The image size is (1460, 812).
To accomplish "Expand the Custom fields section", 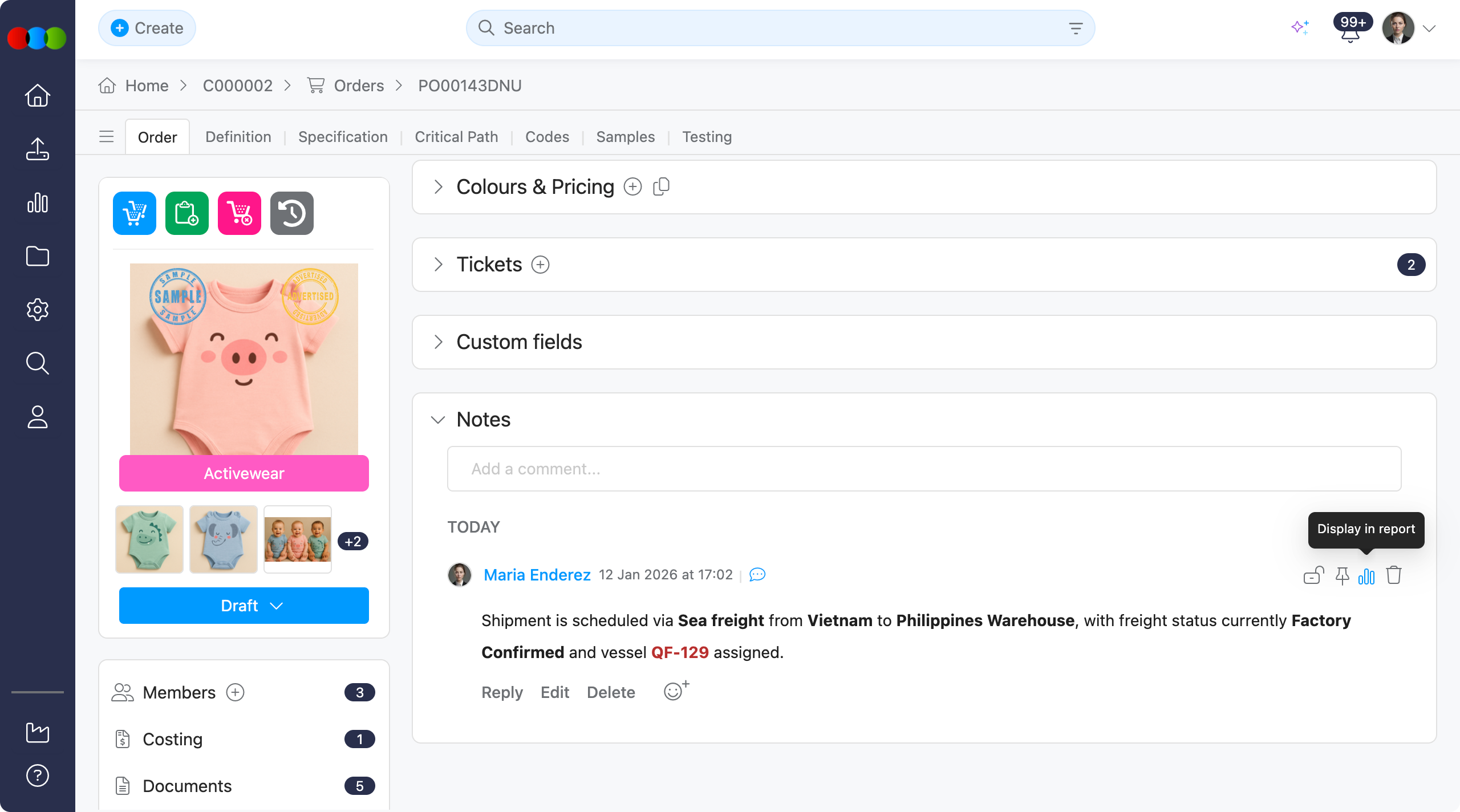I will (438, 342).
